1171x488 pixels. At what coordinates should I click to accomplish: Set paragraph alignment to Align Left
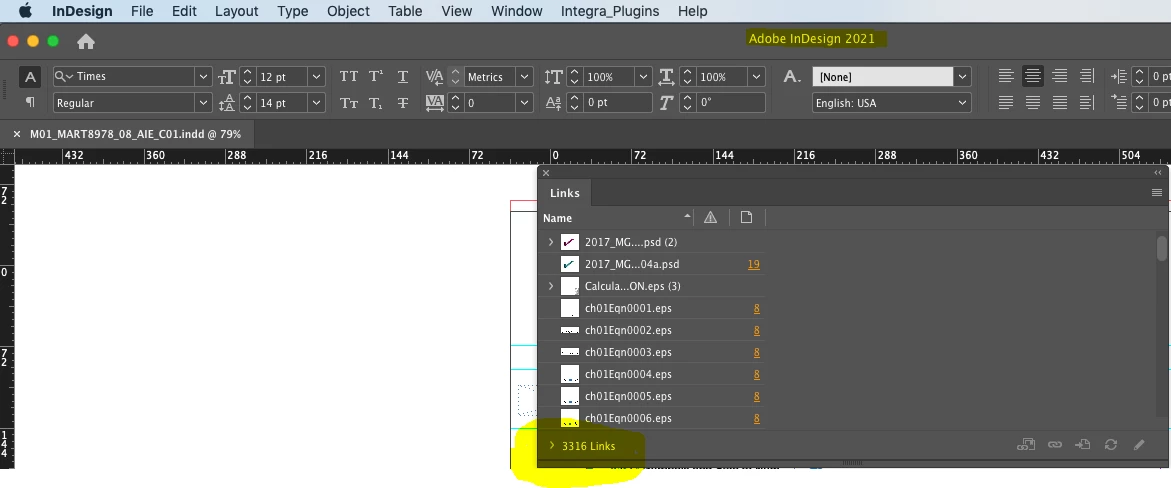[x=1006, y=76]
